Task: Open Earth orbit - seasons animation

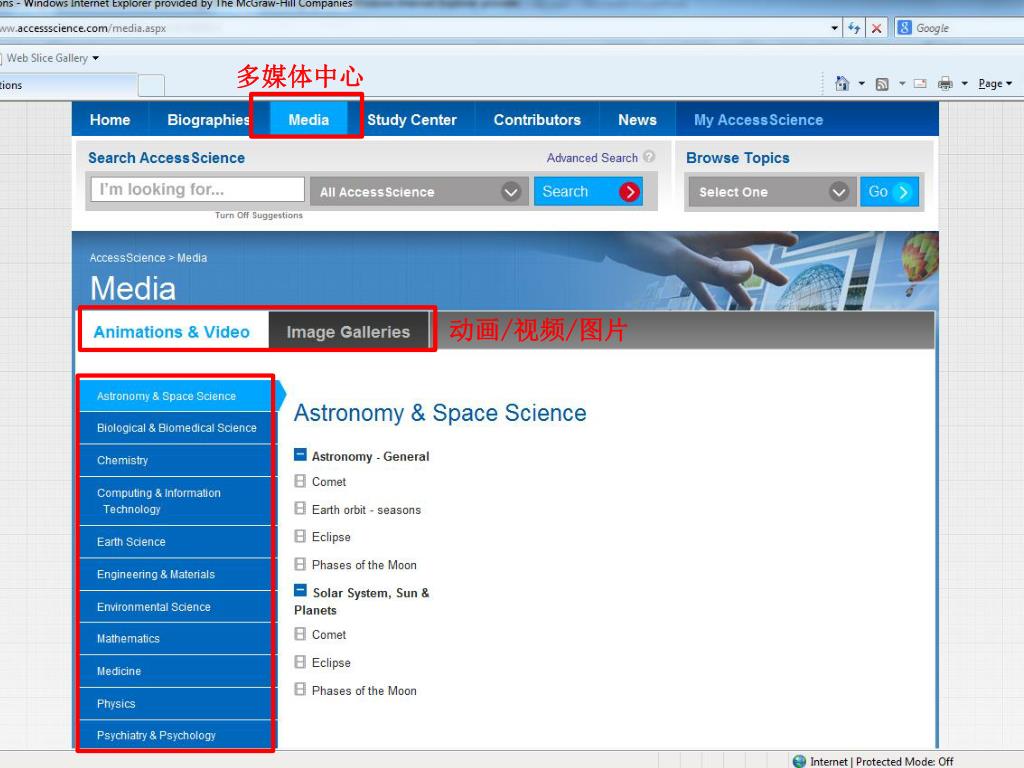Action: coord(366,510)
